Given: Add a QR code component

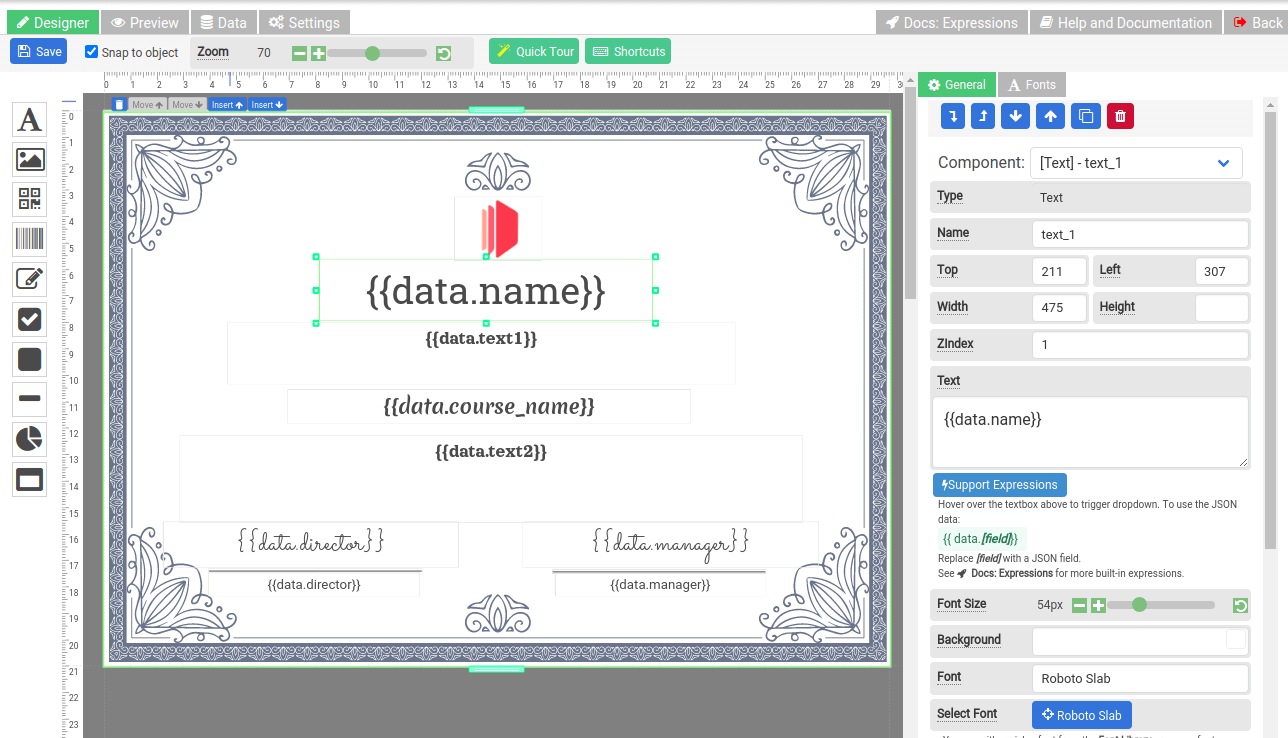Looking at the screenshot, I should 30,199.
